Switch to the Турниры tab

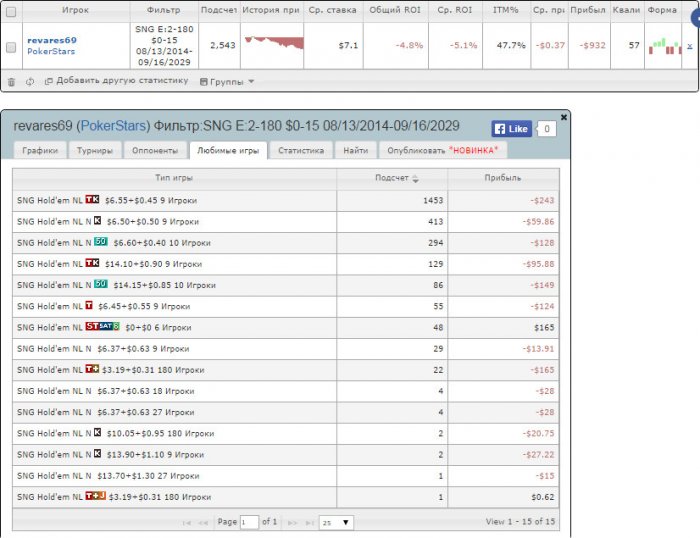pos(95,150)
